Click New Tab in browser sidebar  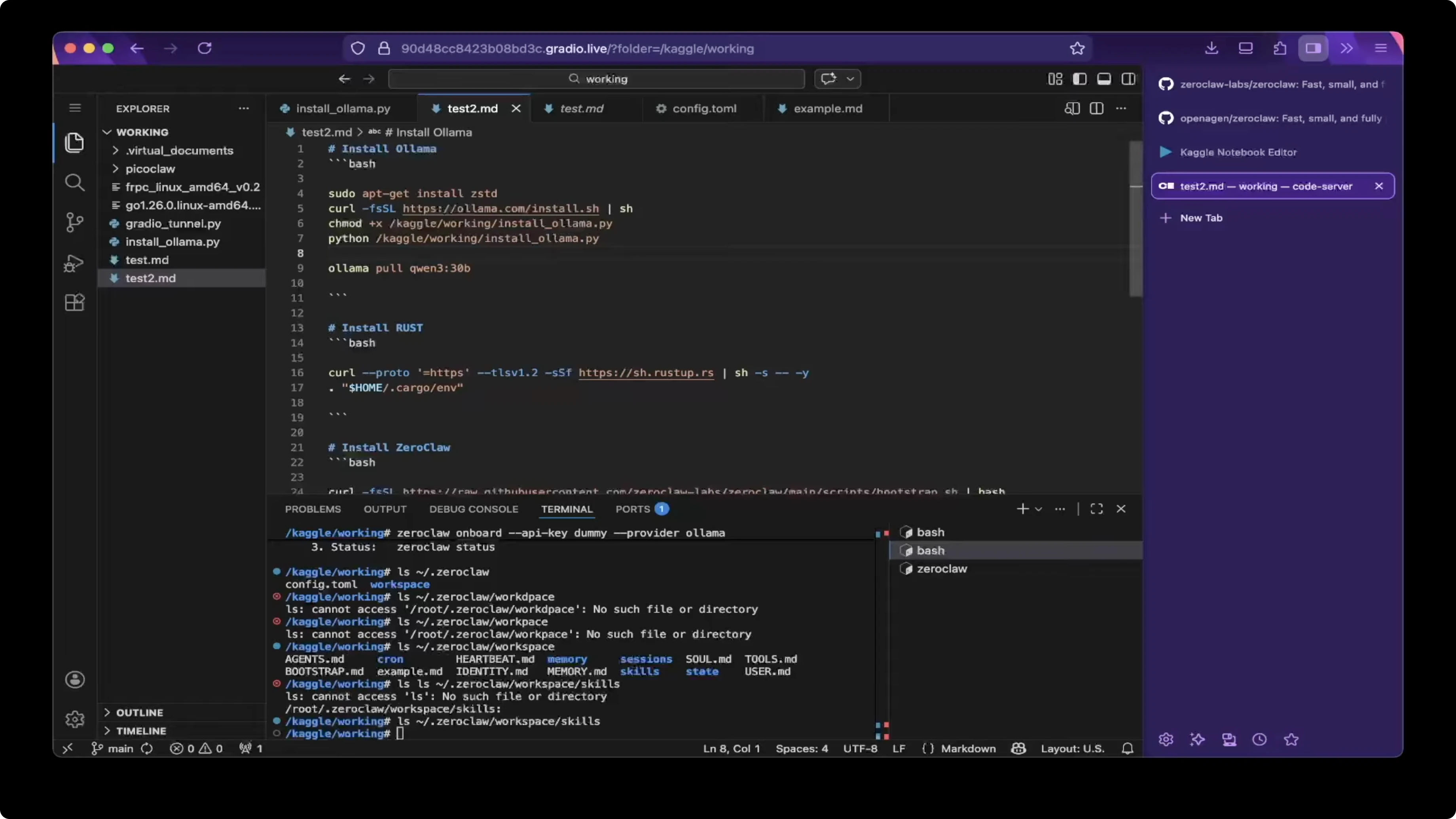pos(1200,218)
